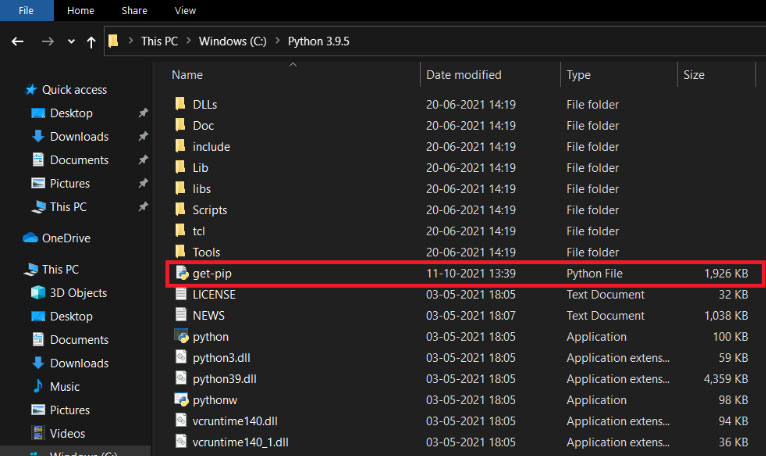Select the python application icon
The width and height of the screenshot is (766, 456).
pyautogui.click(x=182, y=336)
